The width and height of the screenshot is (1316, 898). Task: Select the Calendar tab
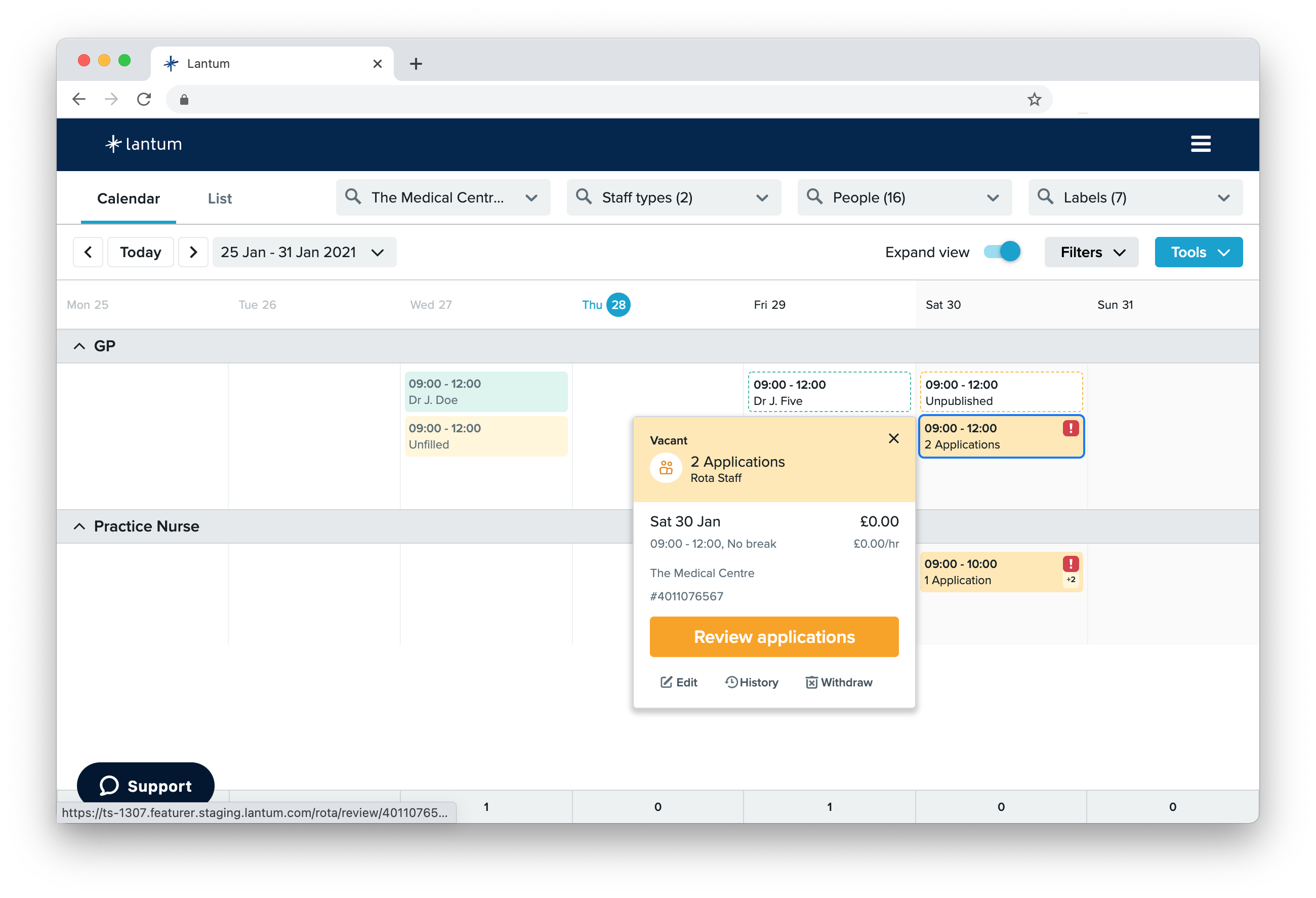[x=128, y=198]
